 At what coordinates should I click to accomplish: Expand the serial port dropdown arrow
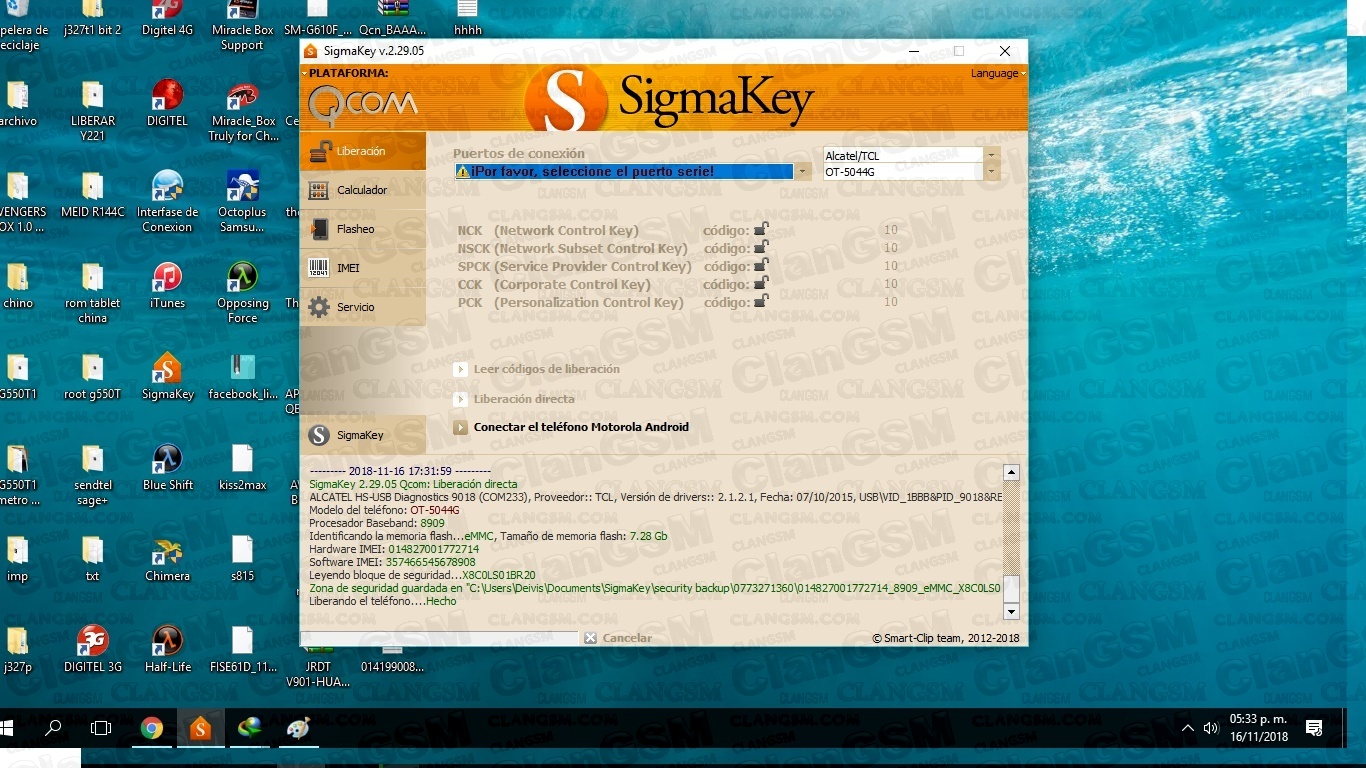(x=802, y=172)
